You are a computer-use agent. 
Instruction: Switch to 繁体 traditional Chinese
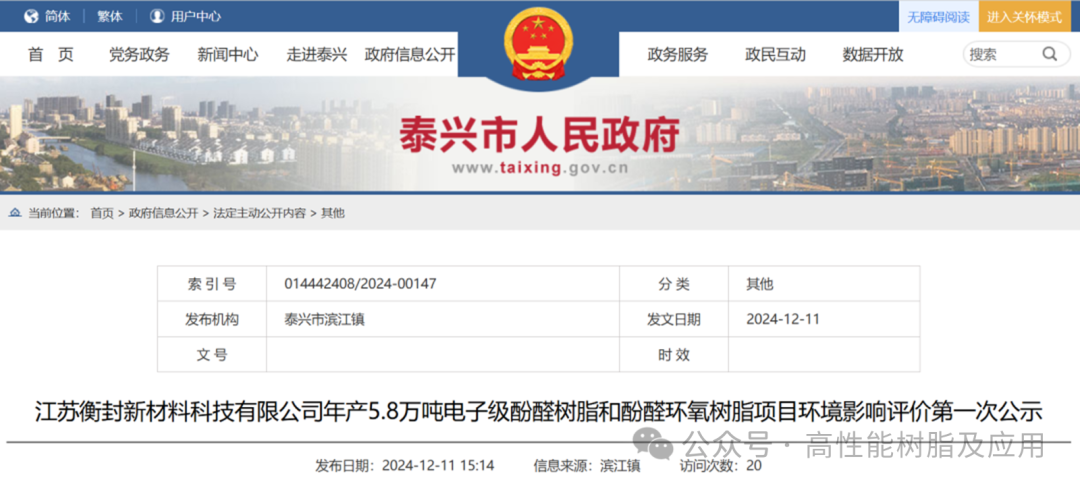click(110, 17)
